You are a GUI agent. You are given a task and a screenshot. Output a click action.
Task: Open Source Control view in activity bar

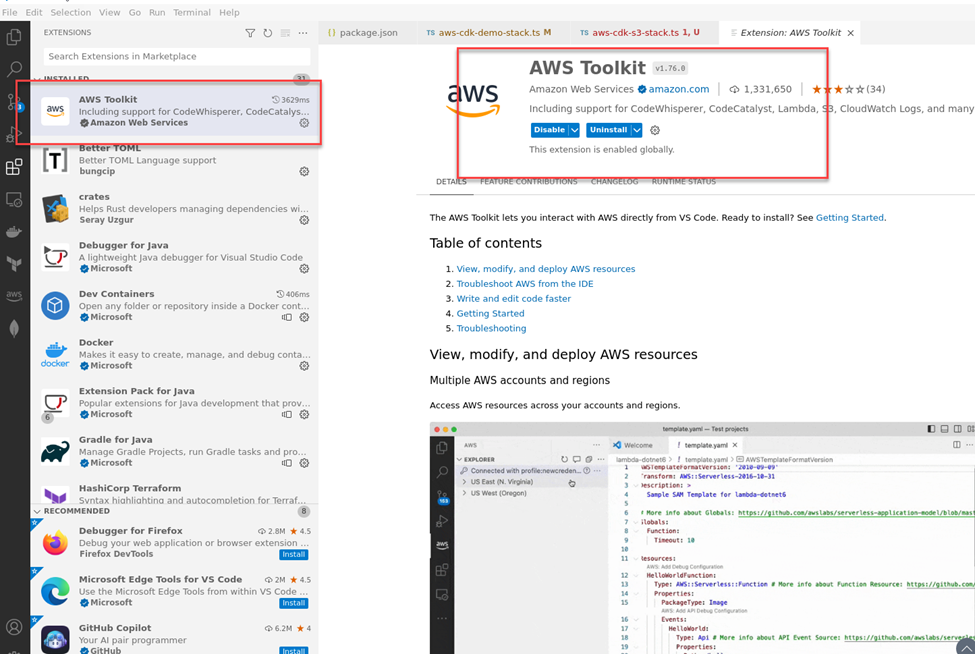(x=14, y=102)
